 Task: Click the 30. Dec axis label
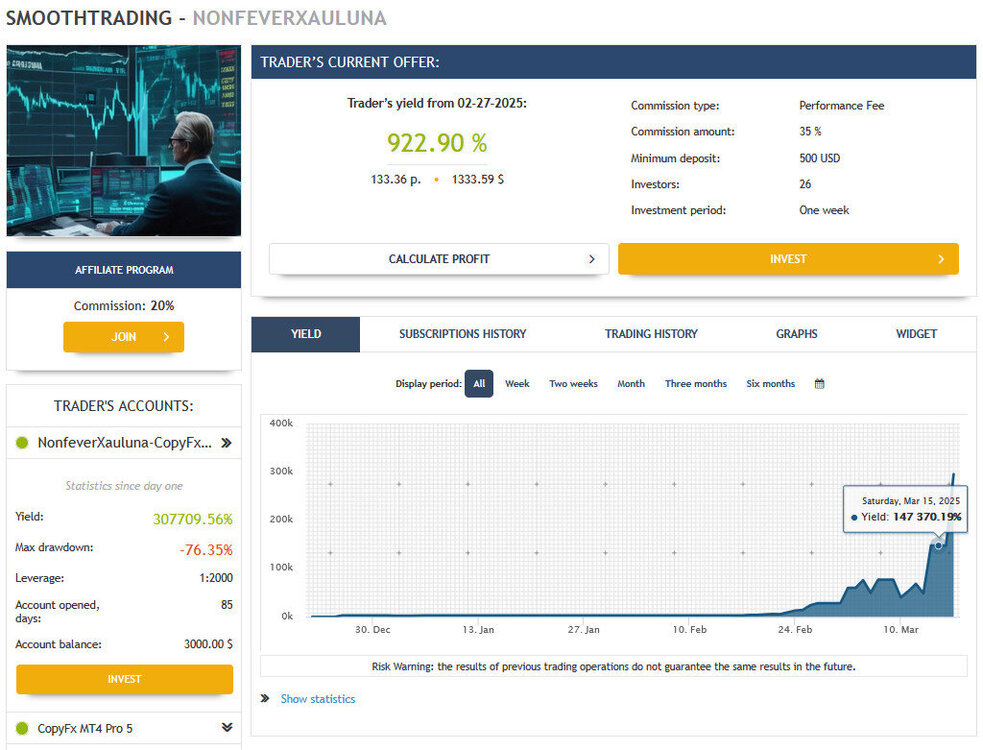(372, 630)
